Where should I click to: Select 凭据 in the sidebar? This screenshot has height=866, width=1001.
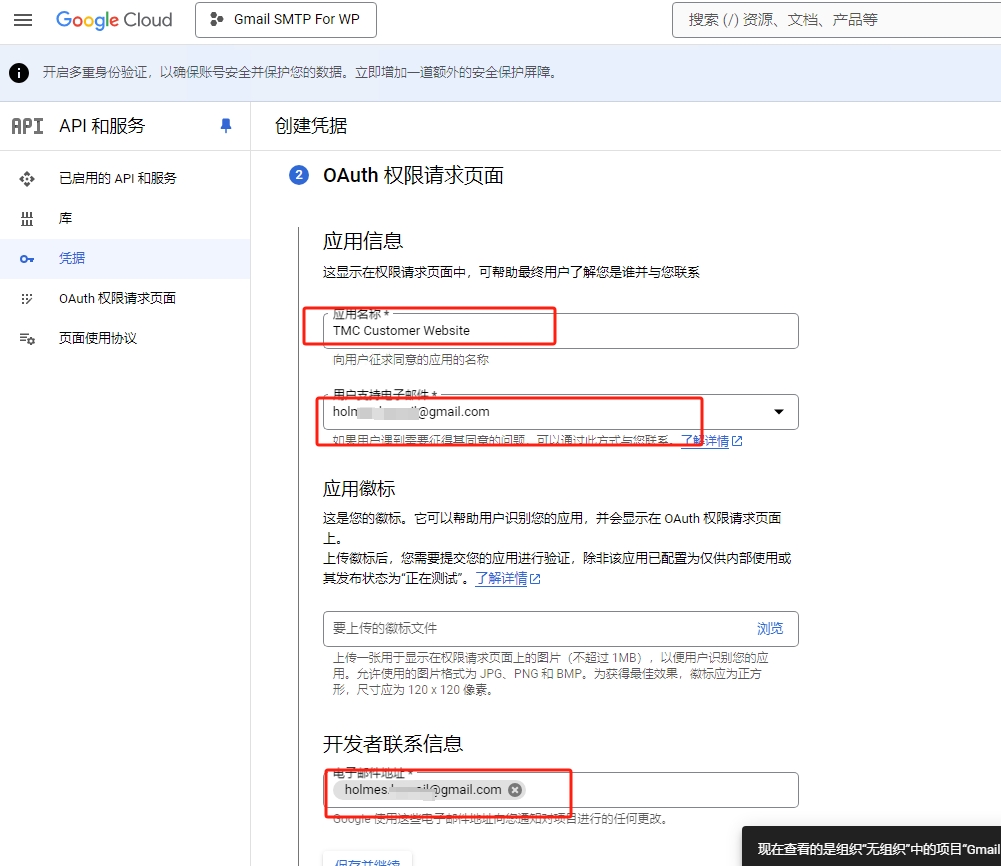[125, 258]
